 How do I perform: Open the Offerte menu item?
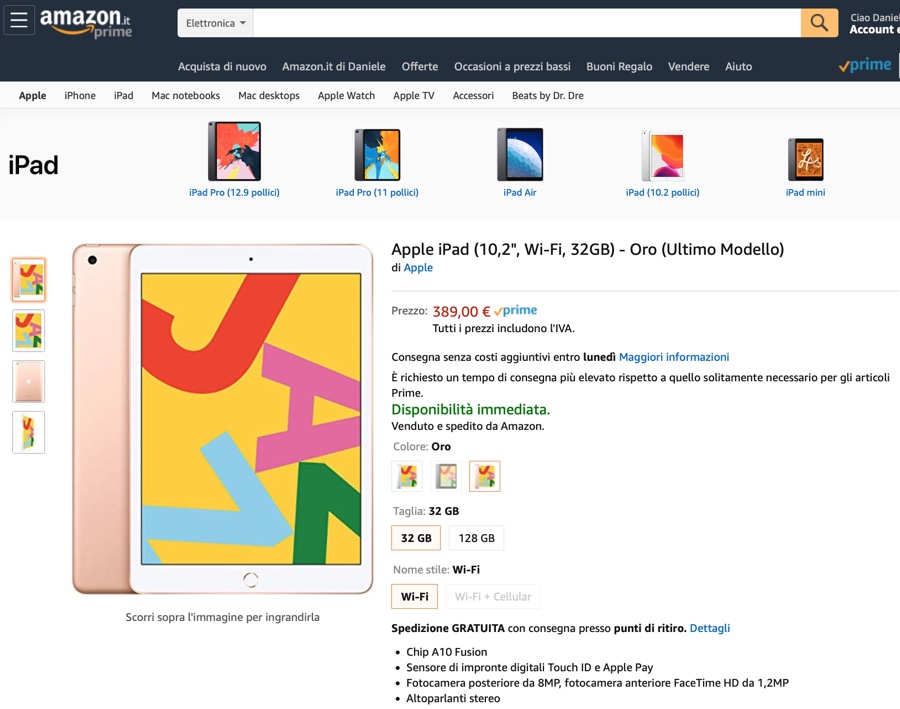[x=419, y=66]
